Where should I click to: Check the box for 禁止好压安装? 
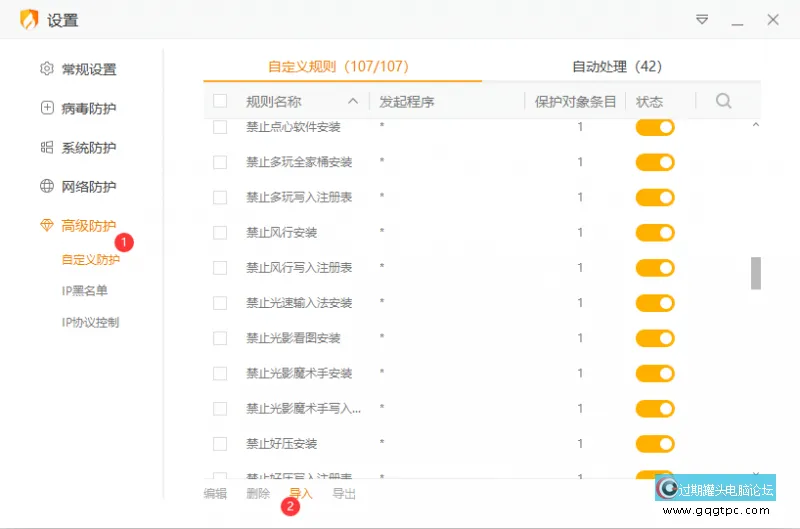(x=220, y=444)
